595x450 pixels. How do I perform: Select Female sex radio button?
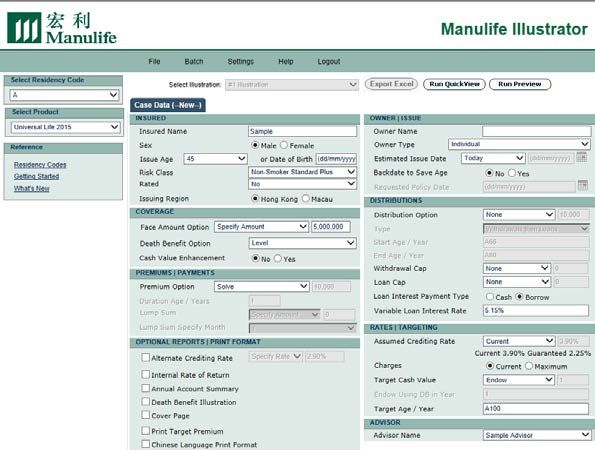(284, 145)
